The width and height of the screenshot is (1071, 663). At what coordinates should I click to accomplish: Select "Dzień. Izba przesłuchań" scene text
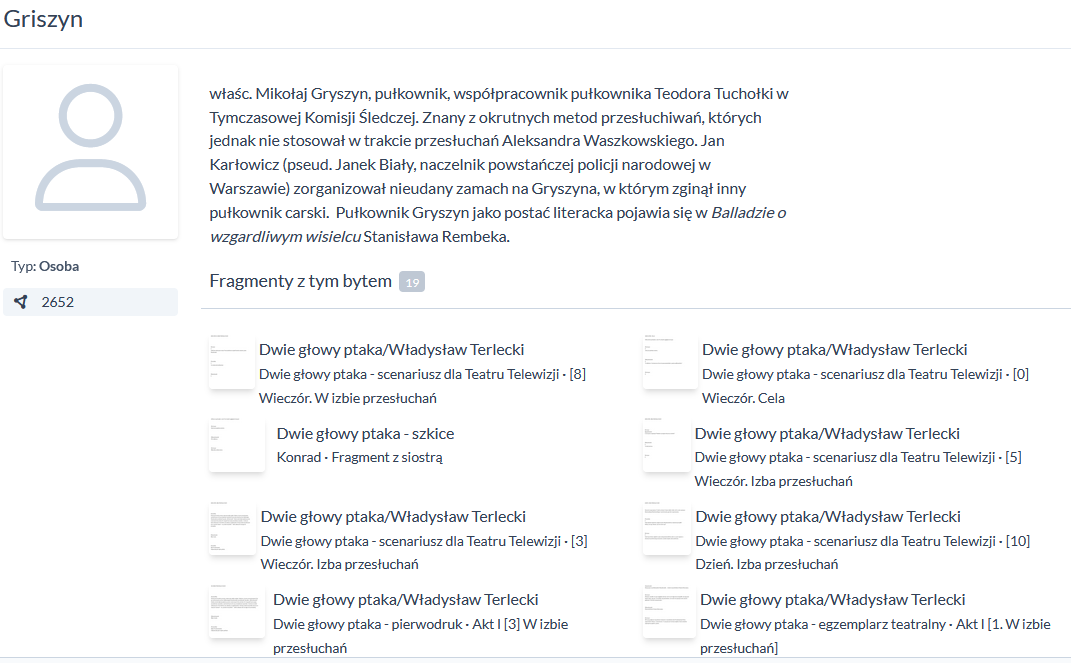766,564
